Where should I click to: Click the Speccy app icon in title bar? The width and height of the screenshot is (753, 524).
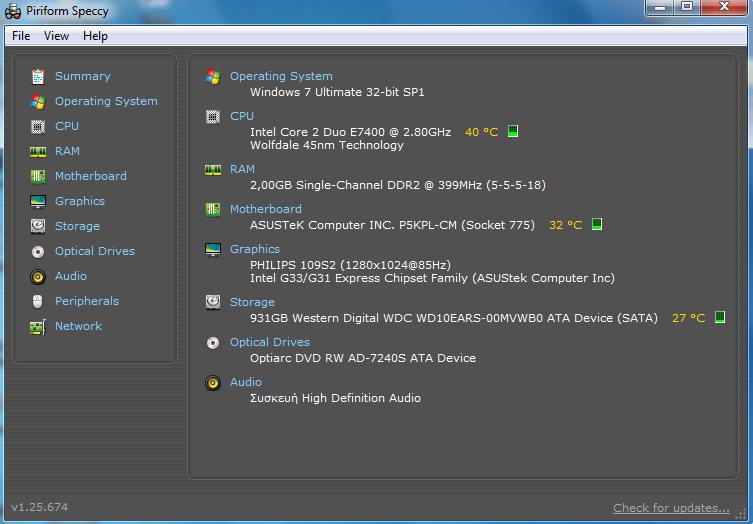click(13, 11)
